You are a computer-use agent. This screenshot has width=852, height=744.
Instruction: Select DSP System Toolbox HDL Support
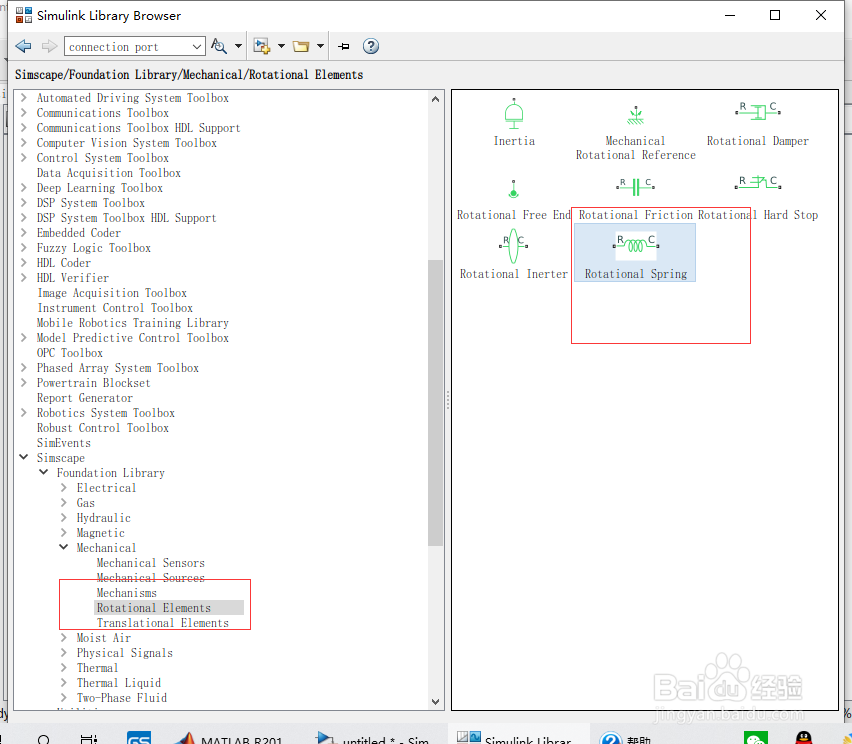[x=127, y=218]
